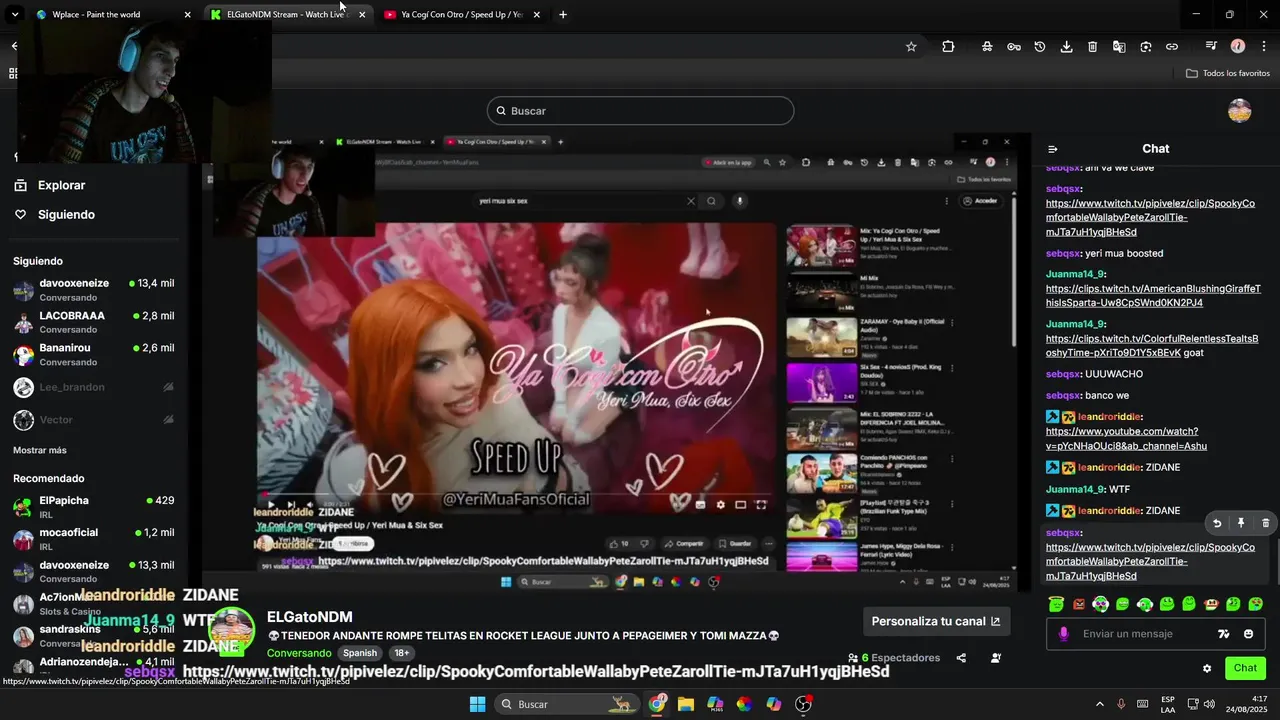Pin the hovered chat message
Screen dimensions: 1280x720
[1241, 523]
